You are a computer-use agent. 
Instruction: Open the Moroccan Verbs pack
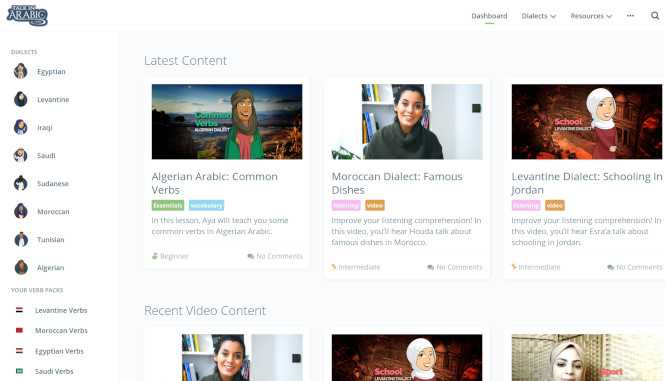(x=61, y=330)
